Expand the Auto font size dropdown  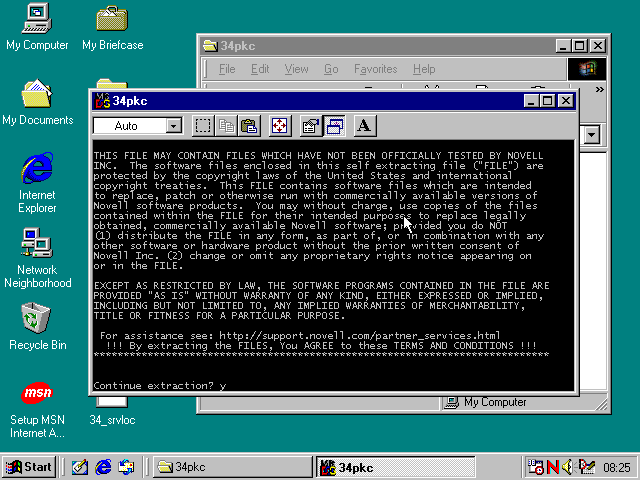(x=174, y=126)
